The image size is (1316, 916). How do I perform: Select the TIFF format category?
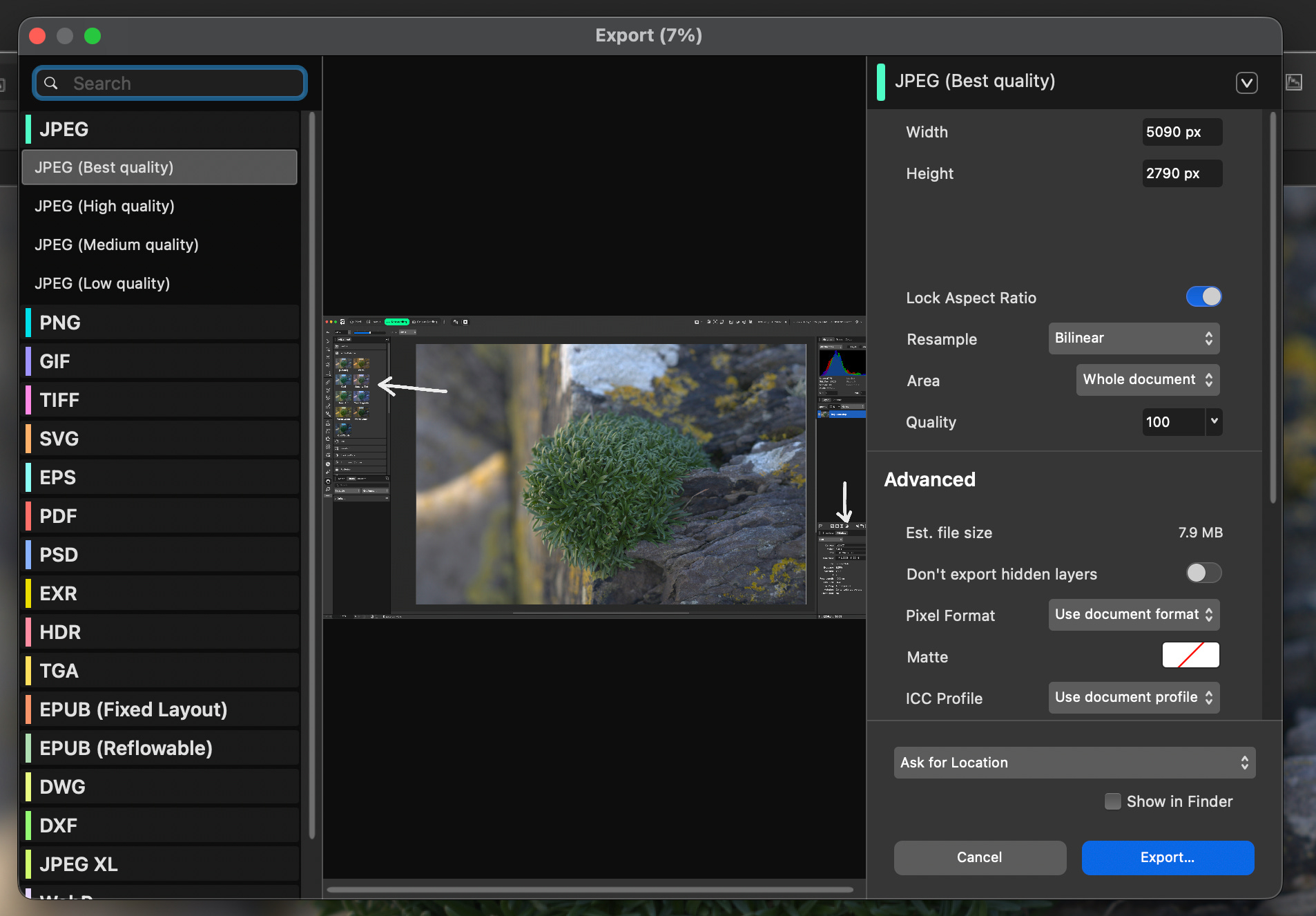point(59,400)
